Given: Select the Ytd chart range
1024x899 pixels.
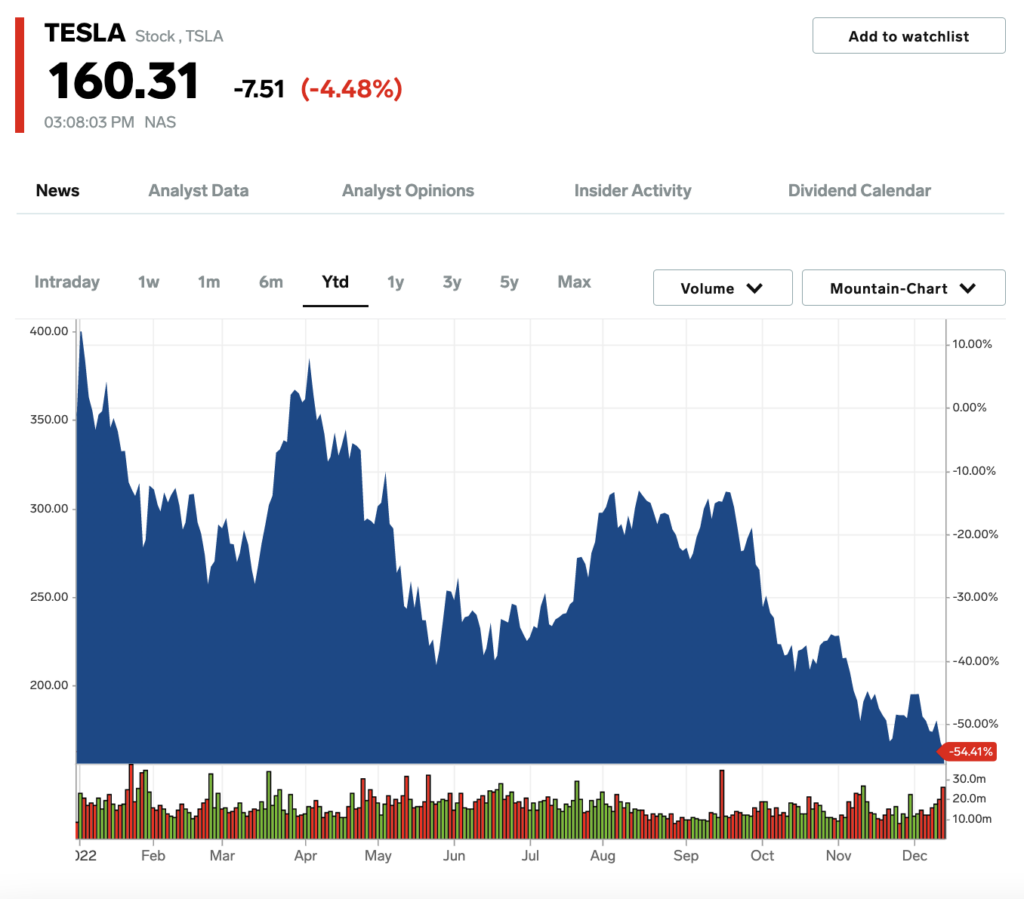Looking at the screenshot, I should coord(335,282).
